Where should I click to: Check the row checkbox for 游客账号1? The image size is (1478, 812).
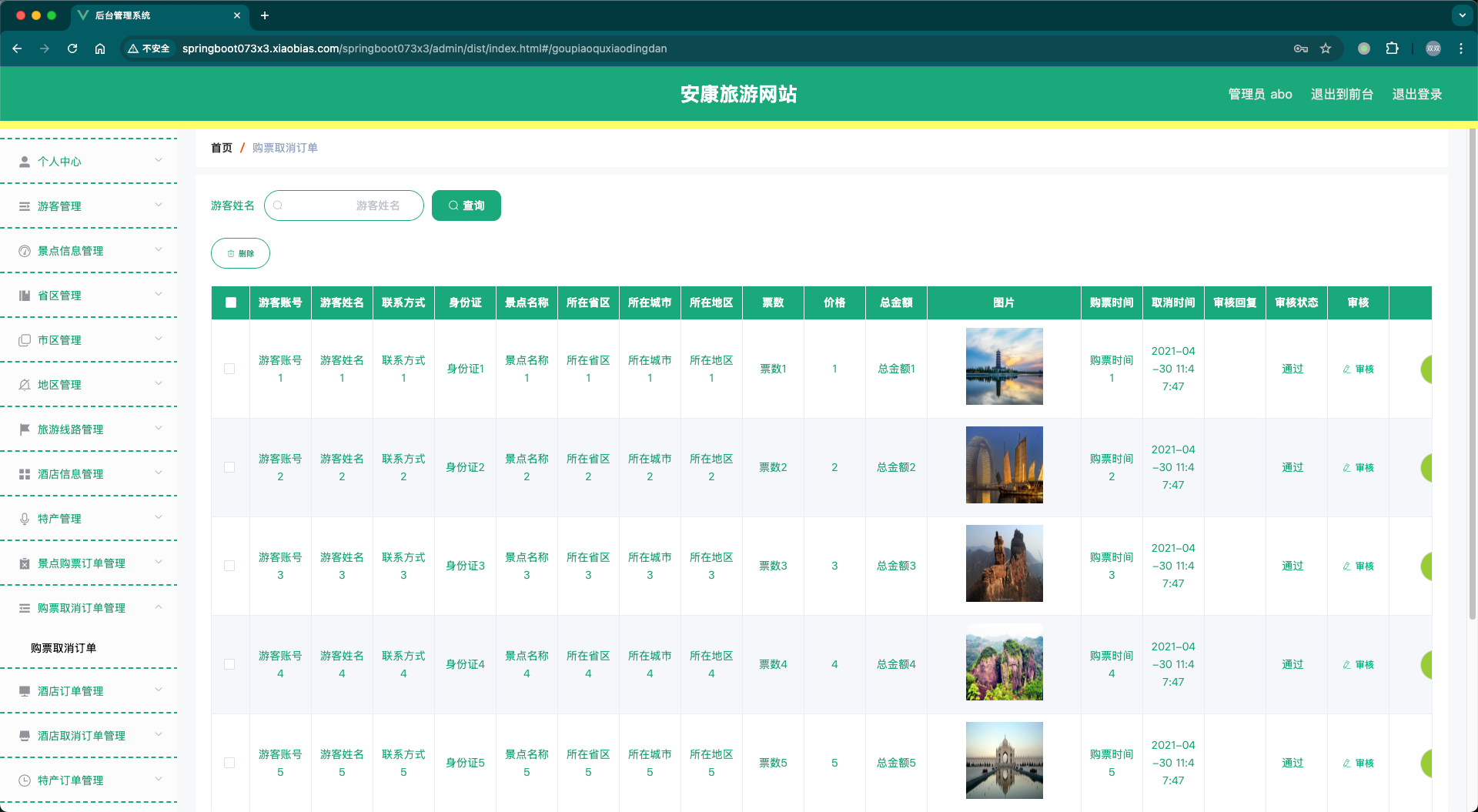click(x=229, y=369)
